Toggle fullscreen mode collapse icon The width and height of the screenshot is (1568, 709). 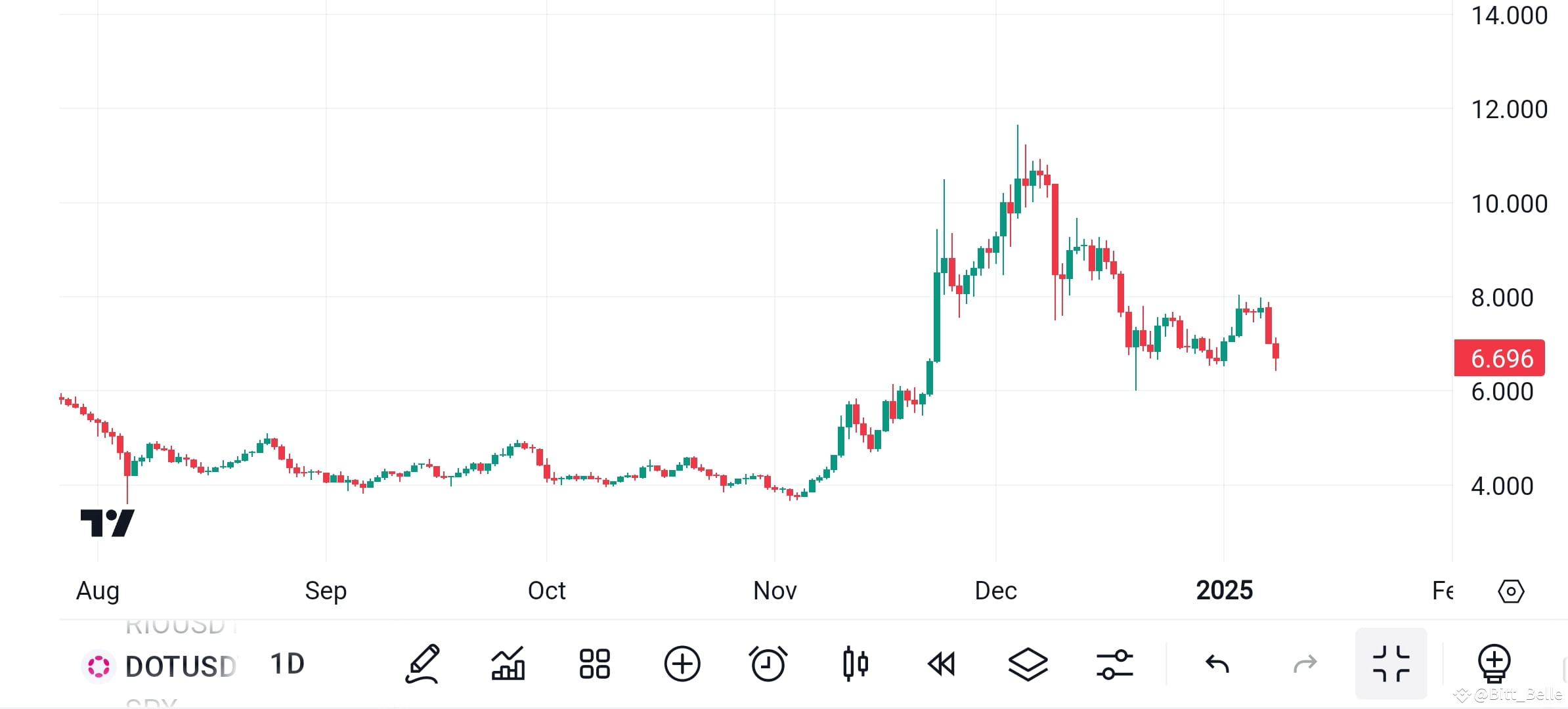pyautogui.click(x=1391, y=664)
